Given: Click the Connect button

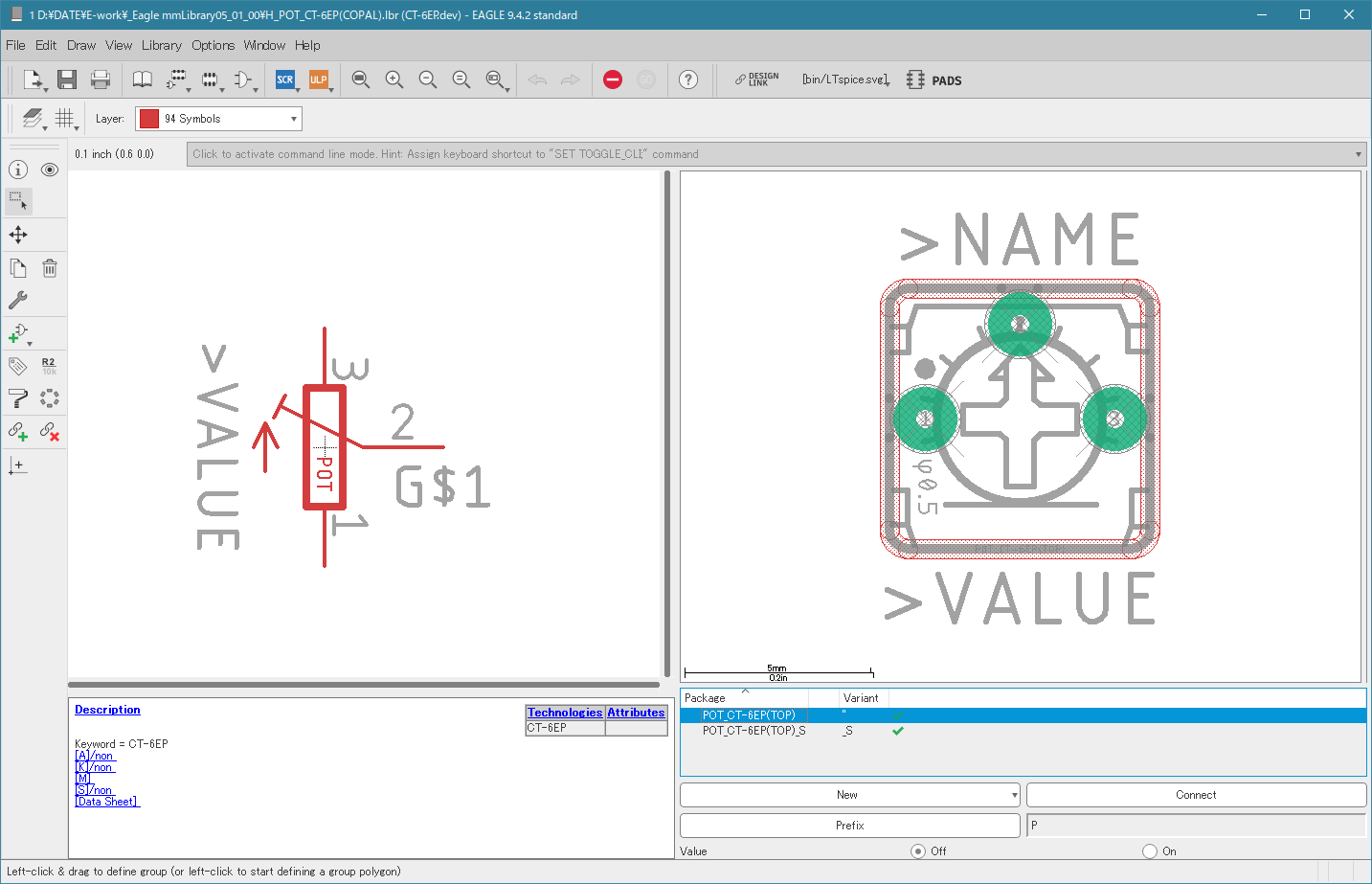Looking at the screenshot, I should point(1196,795).
